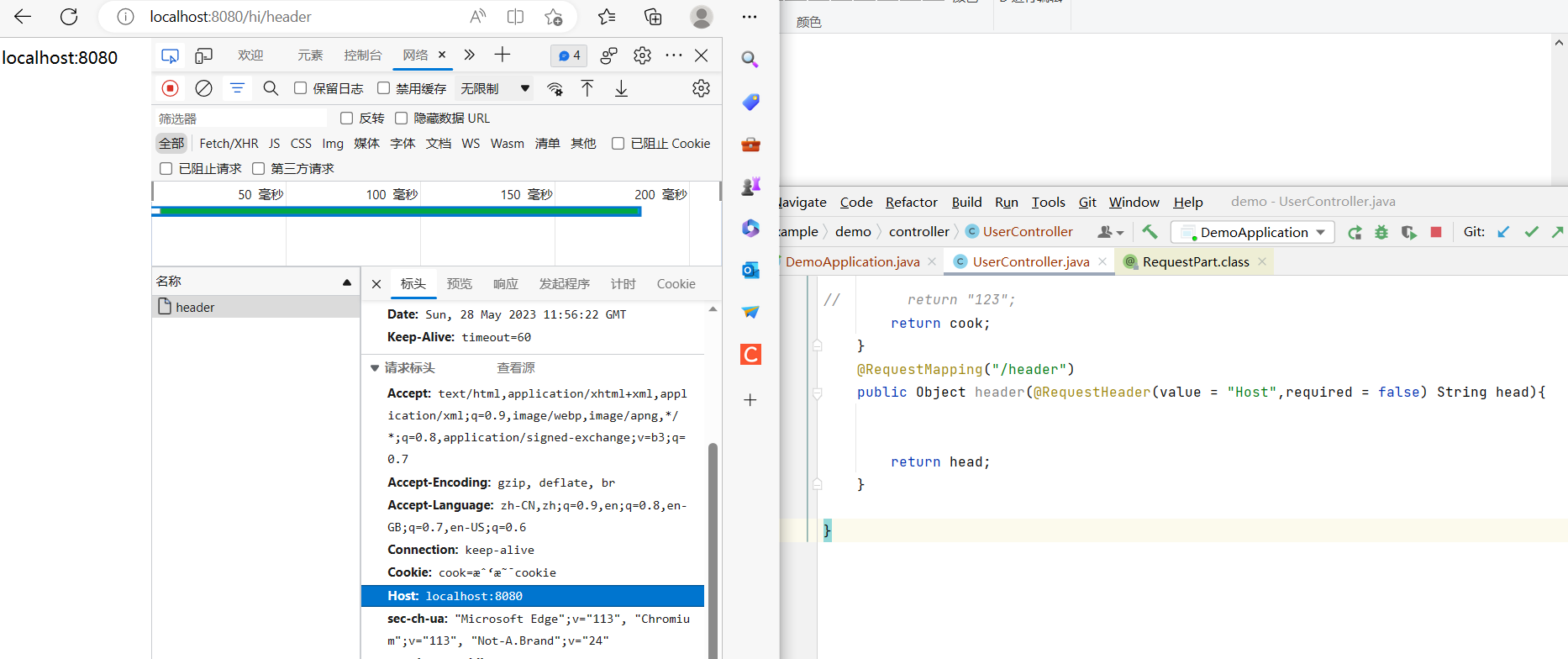Stop running application in IntelliJ
The width and height of the screenshot is (1568, 659).
(x=1436, y=232)
